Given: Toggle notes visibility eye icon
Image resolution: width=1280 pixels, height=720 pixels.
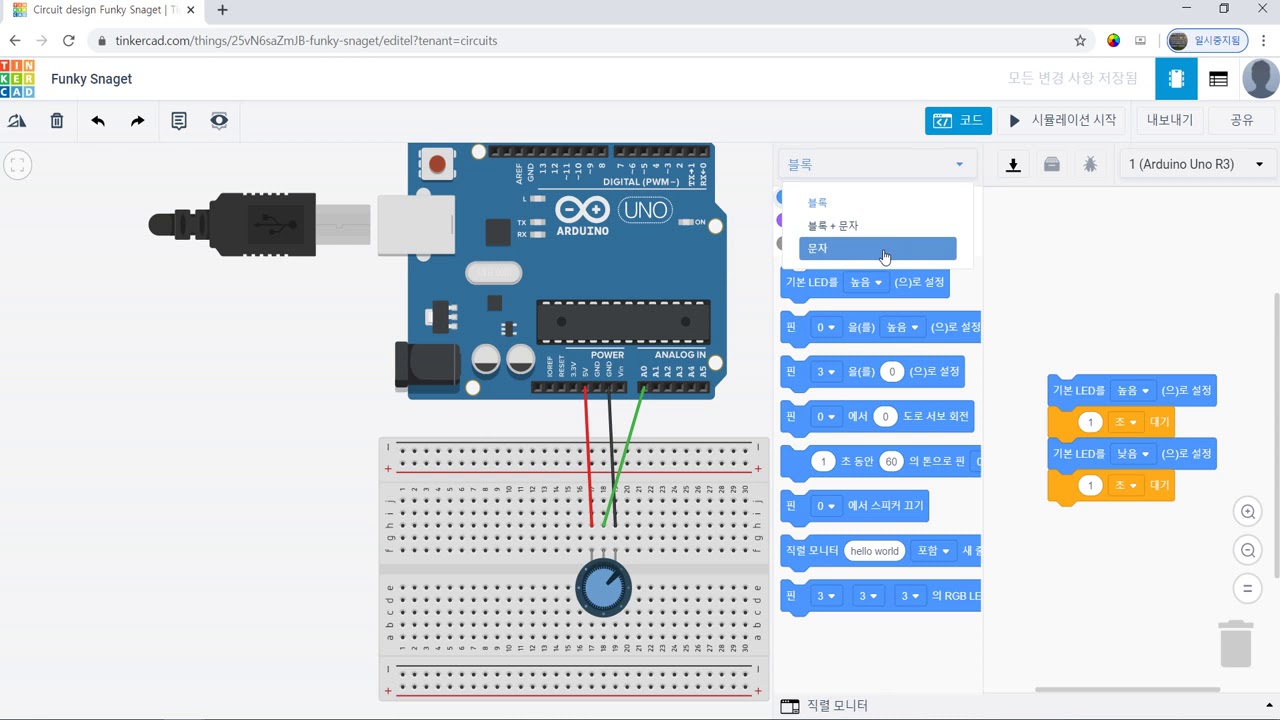Looking at the screenshot, I should tap(219, 121).
